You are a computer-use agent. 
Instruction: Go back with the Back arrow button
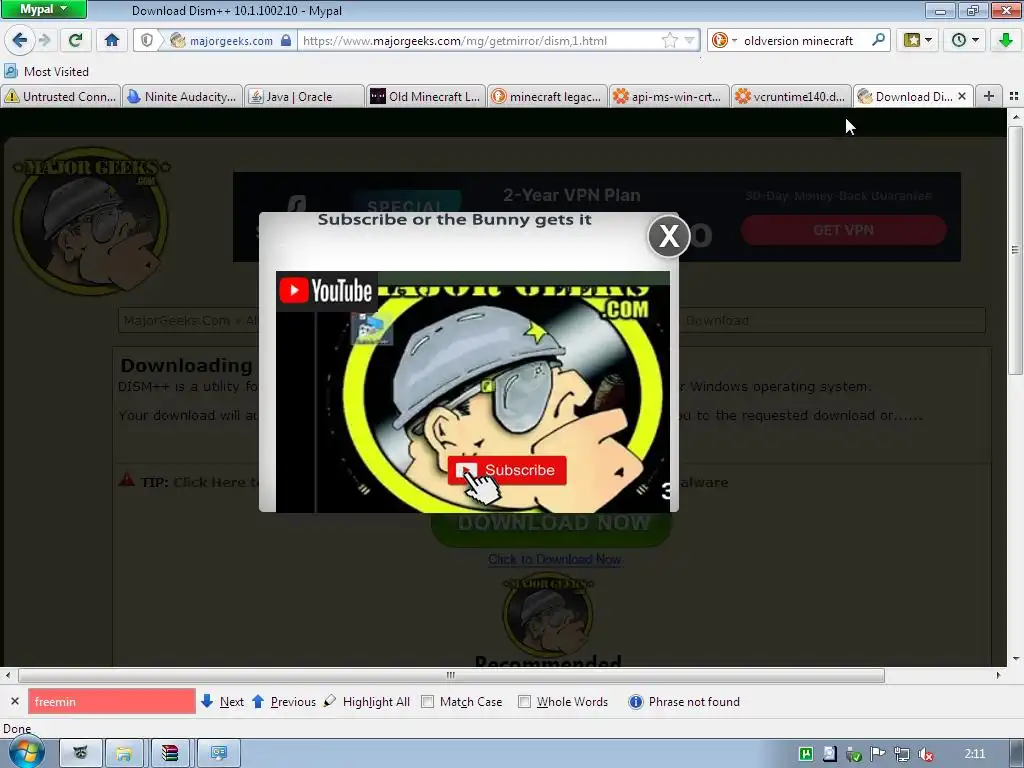tap(20, 40)
